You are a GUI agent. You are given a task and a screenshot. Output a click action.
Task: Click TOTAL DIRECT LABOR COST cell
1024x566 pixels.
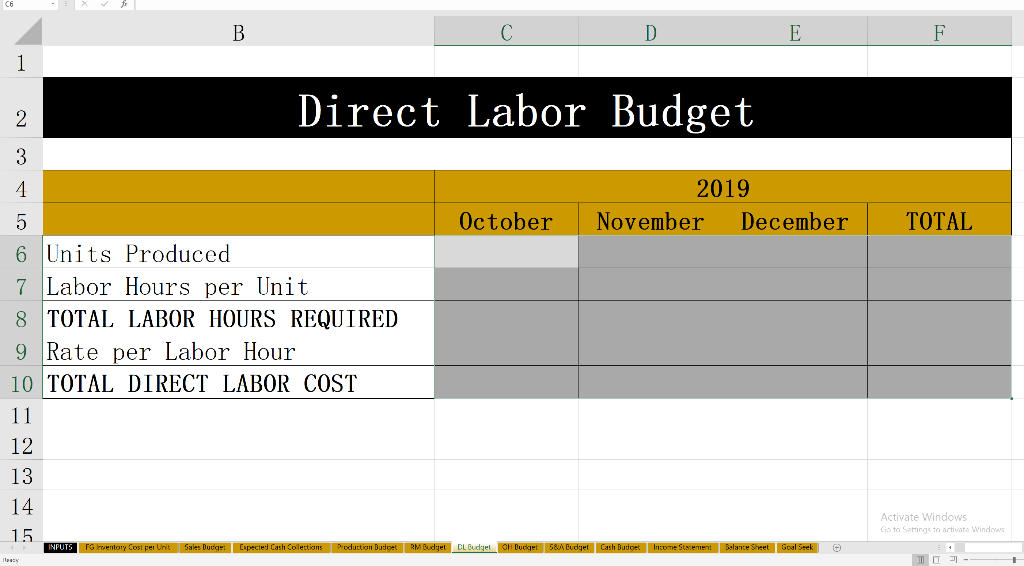[x=238, y=383]
